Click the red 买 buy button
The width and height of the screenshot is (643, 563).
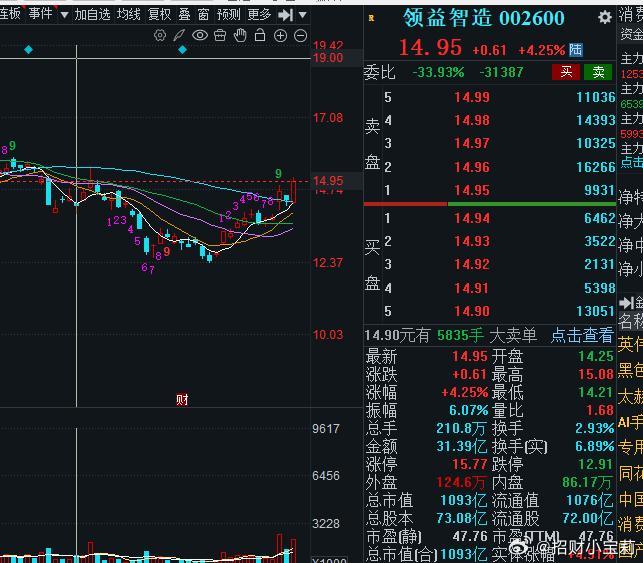(566, 72)
